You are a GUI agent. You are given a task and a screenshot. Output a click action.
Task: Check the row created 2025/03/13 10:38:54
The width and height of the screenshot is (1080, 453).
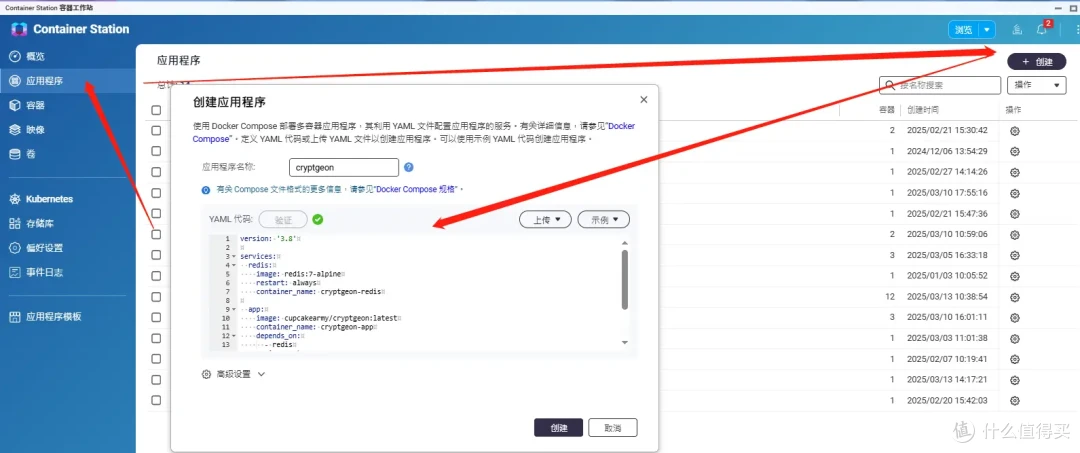coord(156,297)
